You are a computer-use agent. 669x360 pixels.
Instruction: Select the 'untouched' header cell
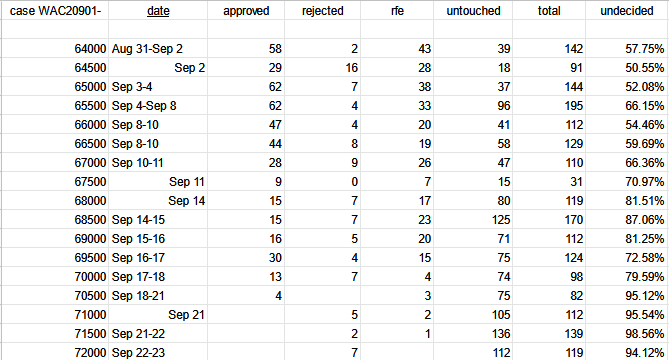[x=473, y=11]
